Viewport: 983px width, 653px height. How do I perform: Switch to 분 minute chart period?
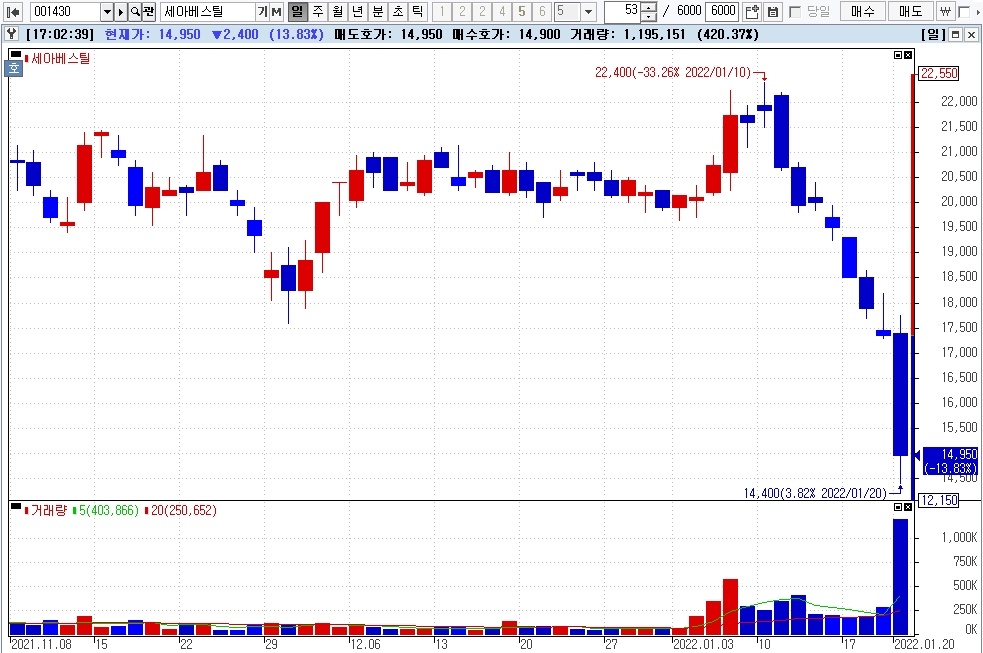(378, 11)
